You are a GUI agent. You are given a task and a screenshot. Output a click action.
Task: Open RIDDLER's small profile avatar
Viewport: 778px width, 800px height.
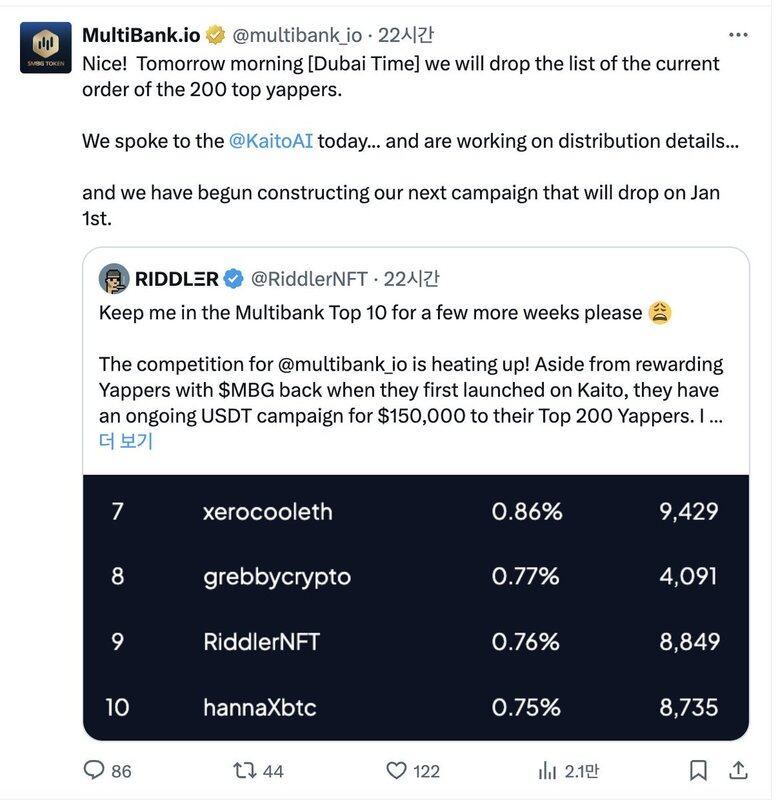click(x=114, y=279)
